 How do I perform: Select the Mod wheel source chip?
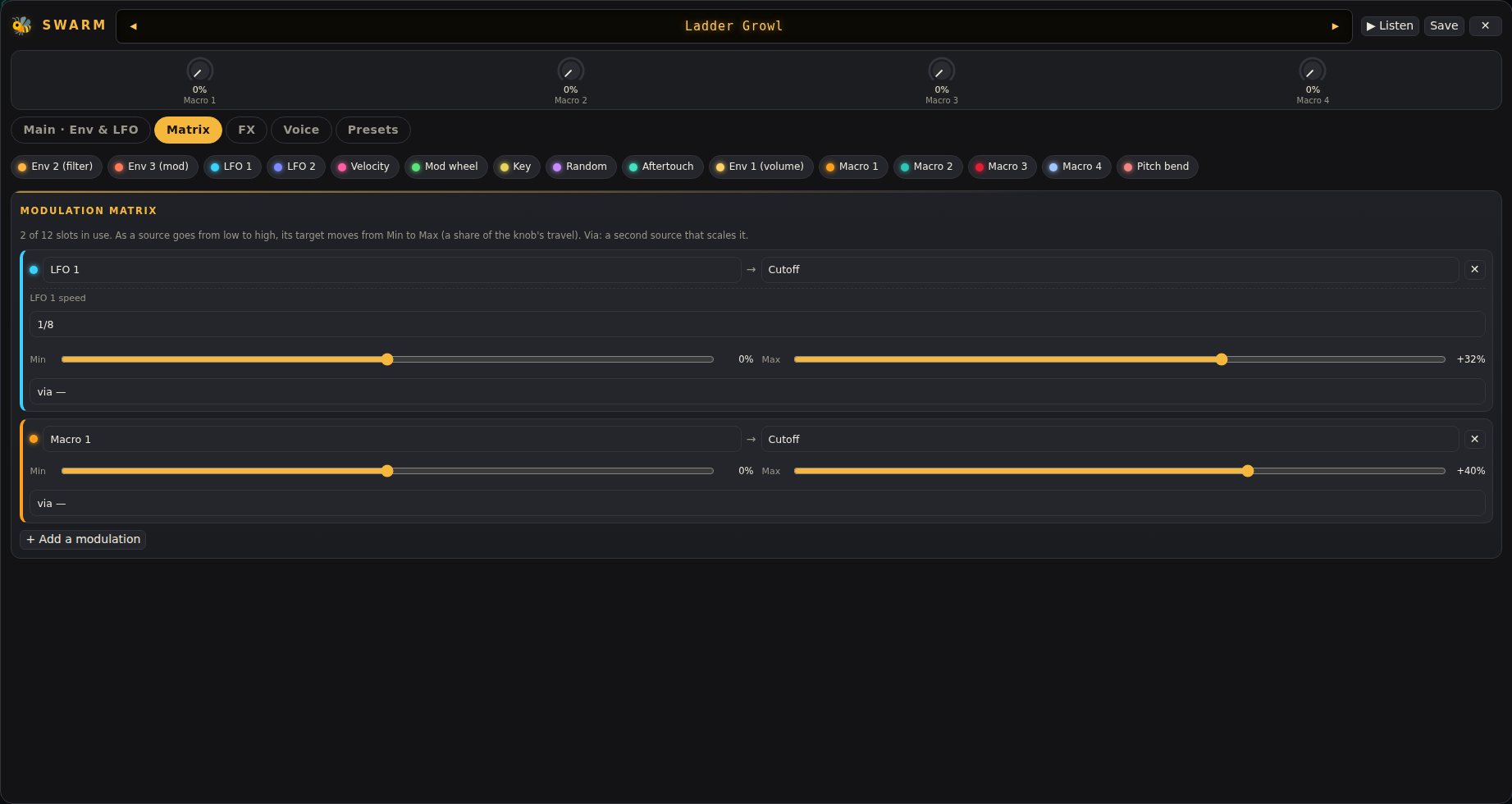pyautogui.click(x=445, y=167)
